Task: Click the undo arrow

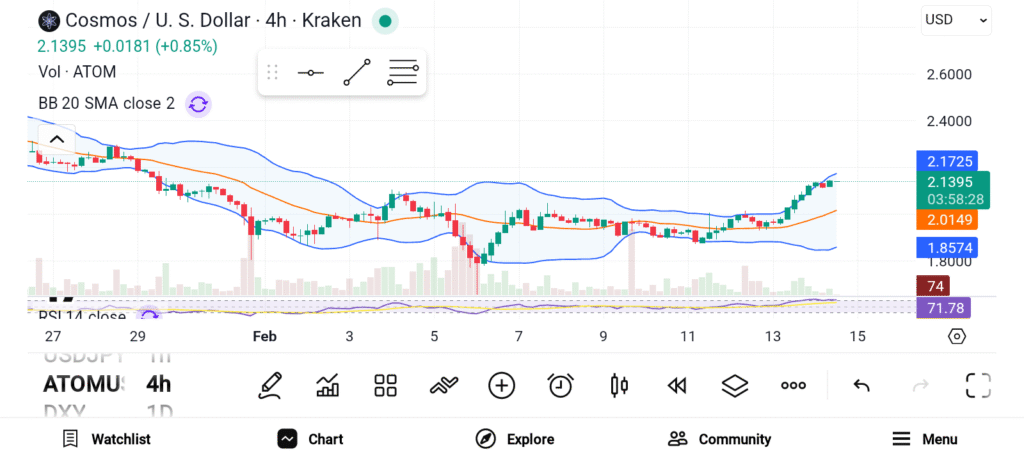Action: click(x=861, y=385)
